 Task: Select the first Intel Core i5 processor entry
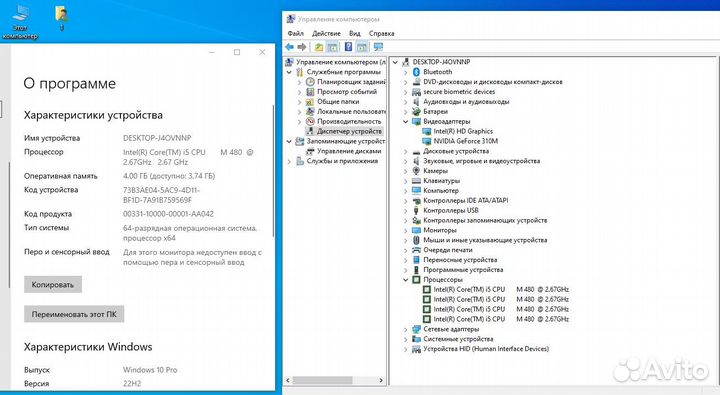point(501,289)
